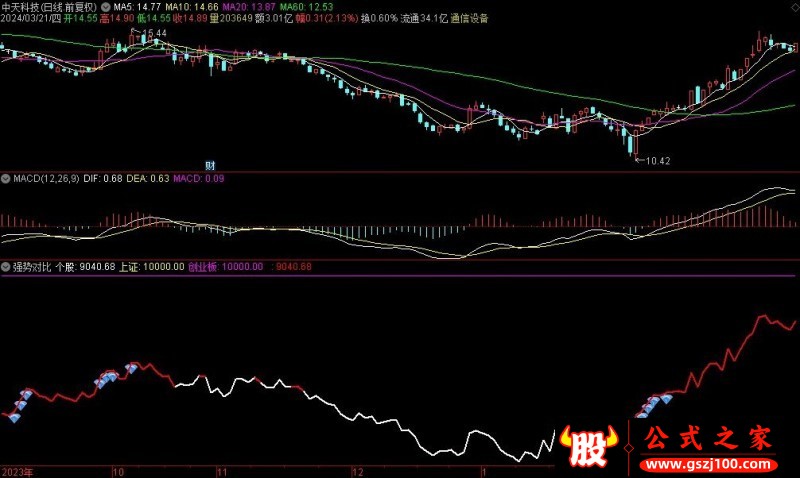Select the 中天科技(日线 前复权) title

point(49,7)
